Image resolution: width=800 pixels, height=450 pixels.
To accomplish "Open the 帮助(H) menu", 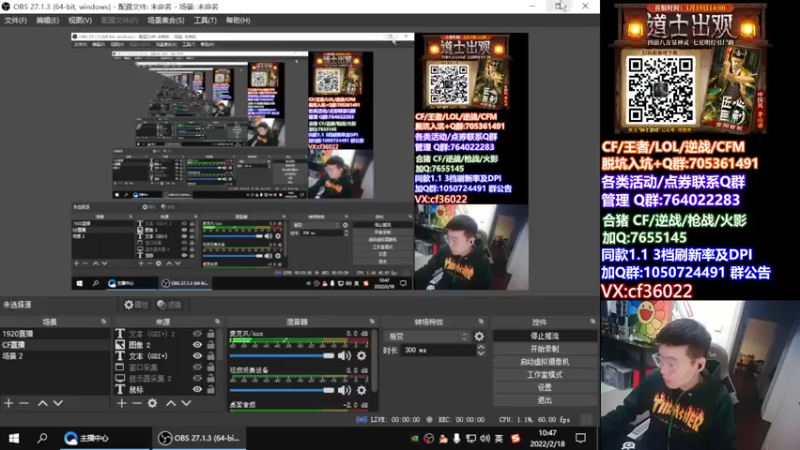I will tap(238, 20).
